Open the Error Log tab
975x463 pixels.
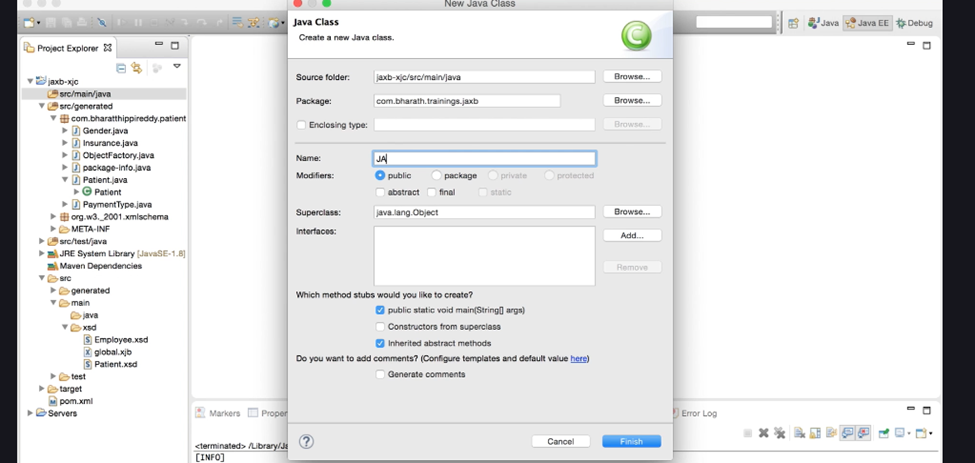point(698,413)
